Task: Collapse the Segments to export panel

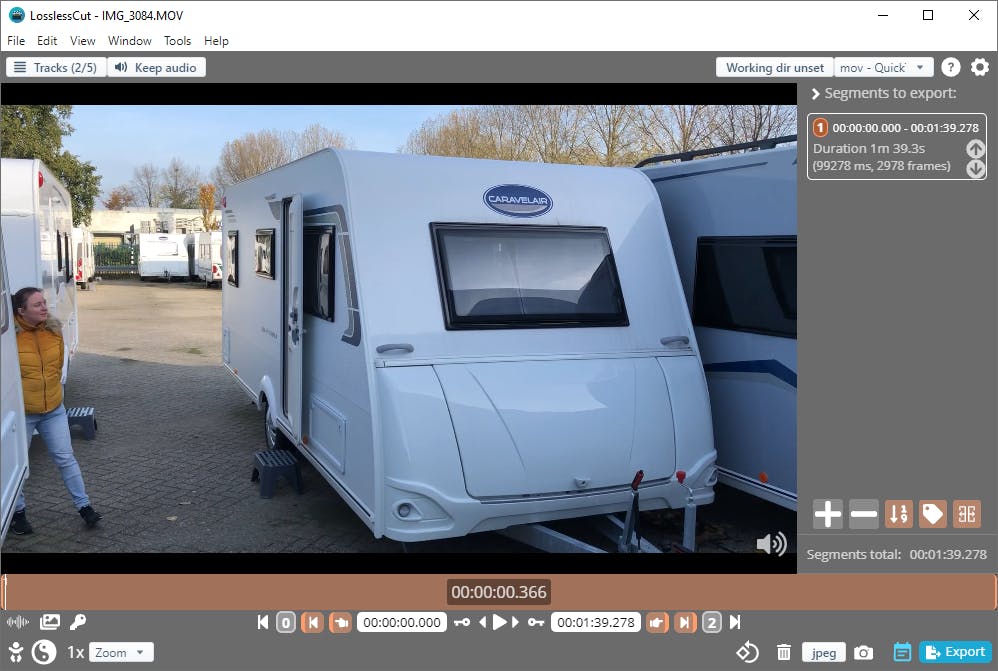Action: point(815,94)
